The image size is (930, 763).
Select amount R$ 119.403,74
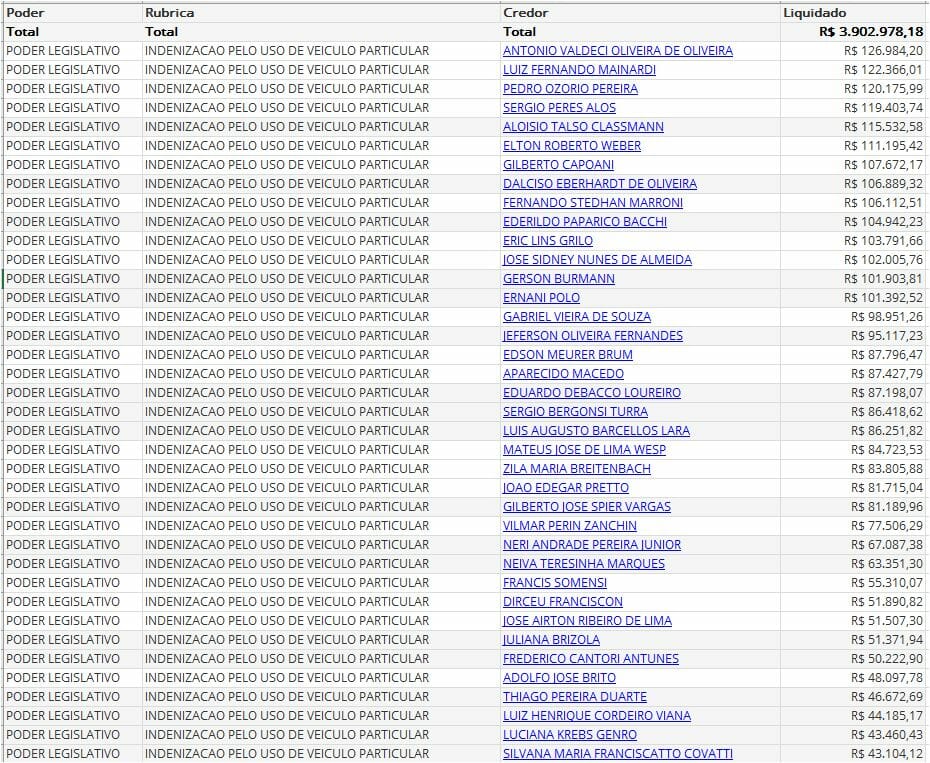coord(883,108)
